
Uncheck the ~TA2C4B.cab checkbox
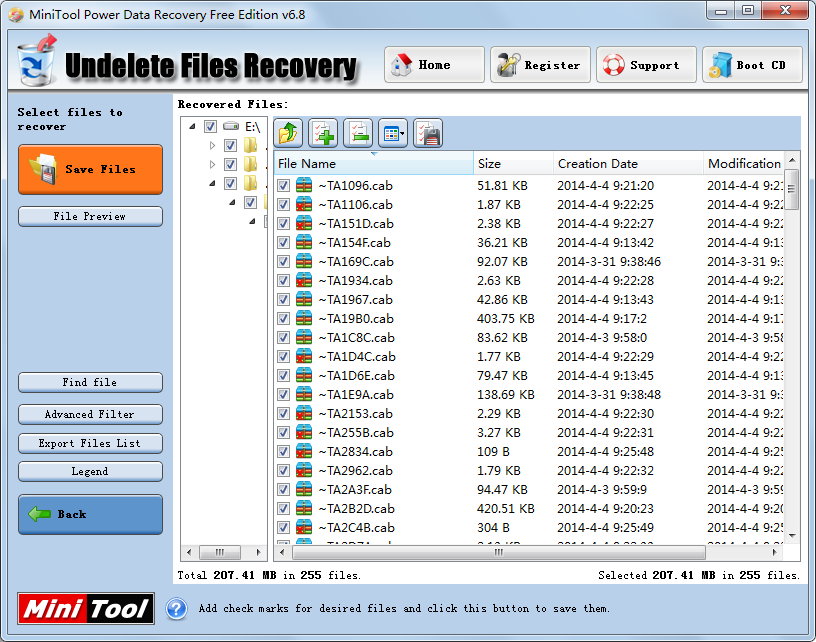point(283,528)
